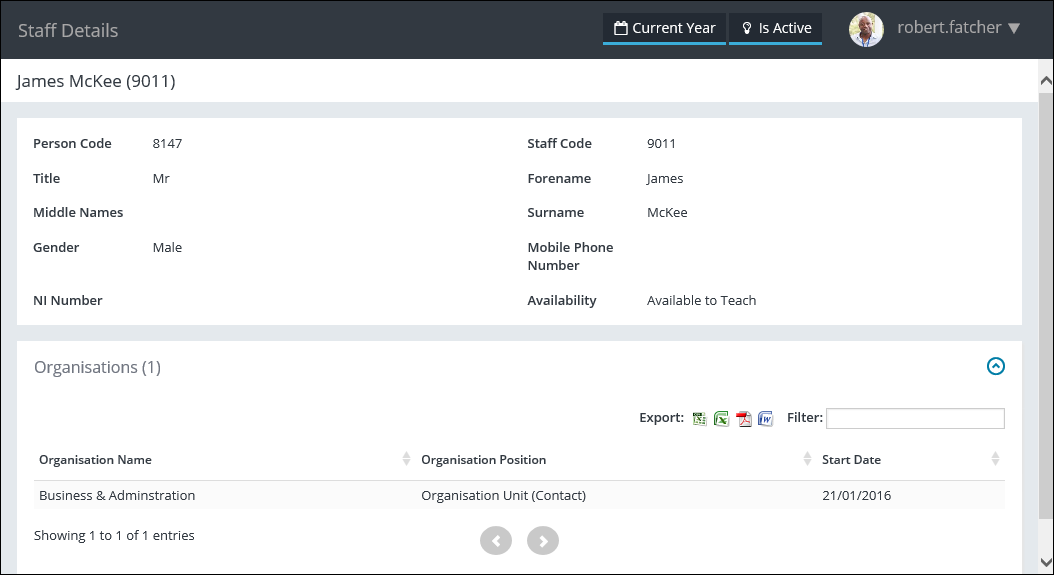Click the Organisations (1) section heading
The height and width of the screenshot is (575, 1054).
tap(97, 368)
